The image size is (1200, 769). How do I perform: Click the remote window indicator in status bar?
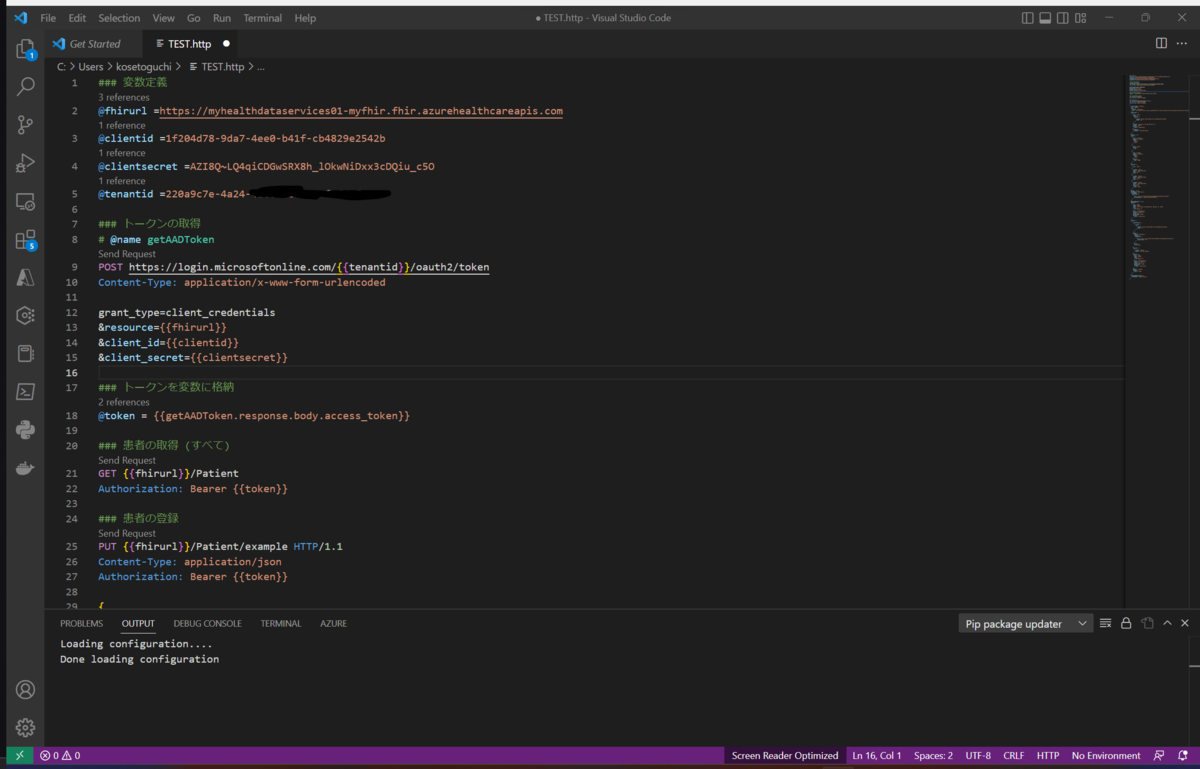coord(19,756)
